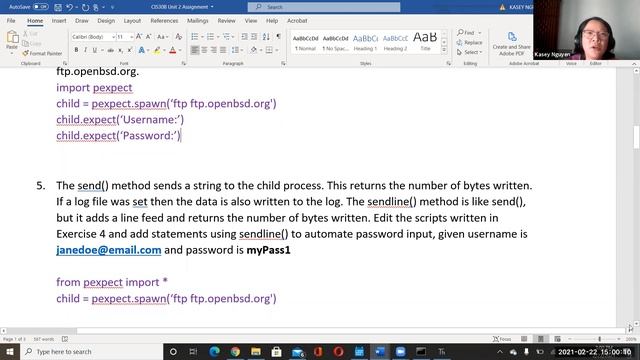Click the Numbering list icon

click(210, 37)
